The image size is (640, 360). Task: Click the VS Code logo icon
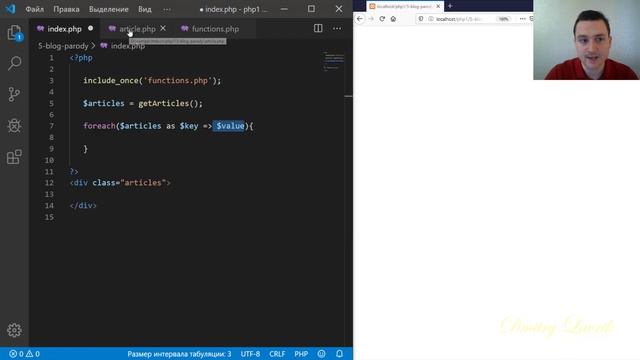(x=10, y=9)
